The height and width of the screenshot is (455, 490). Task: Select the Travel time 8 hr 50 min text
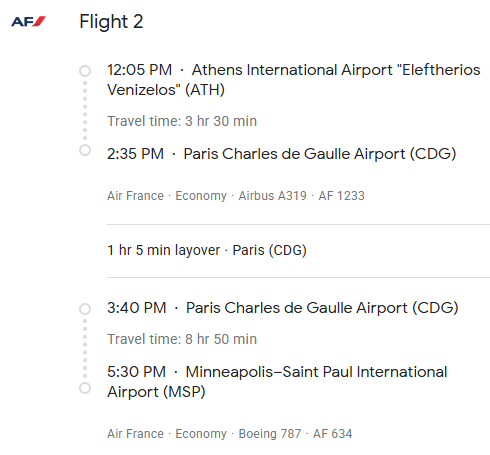coord(182,339)
